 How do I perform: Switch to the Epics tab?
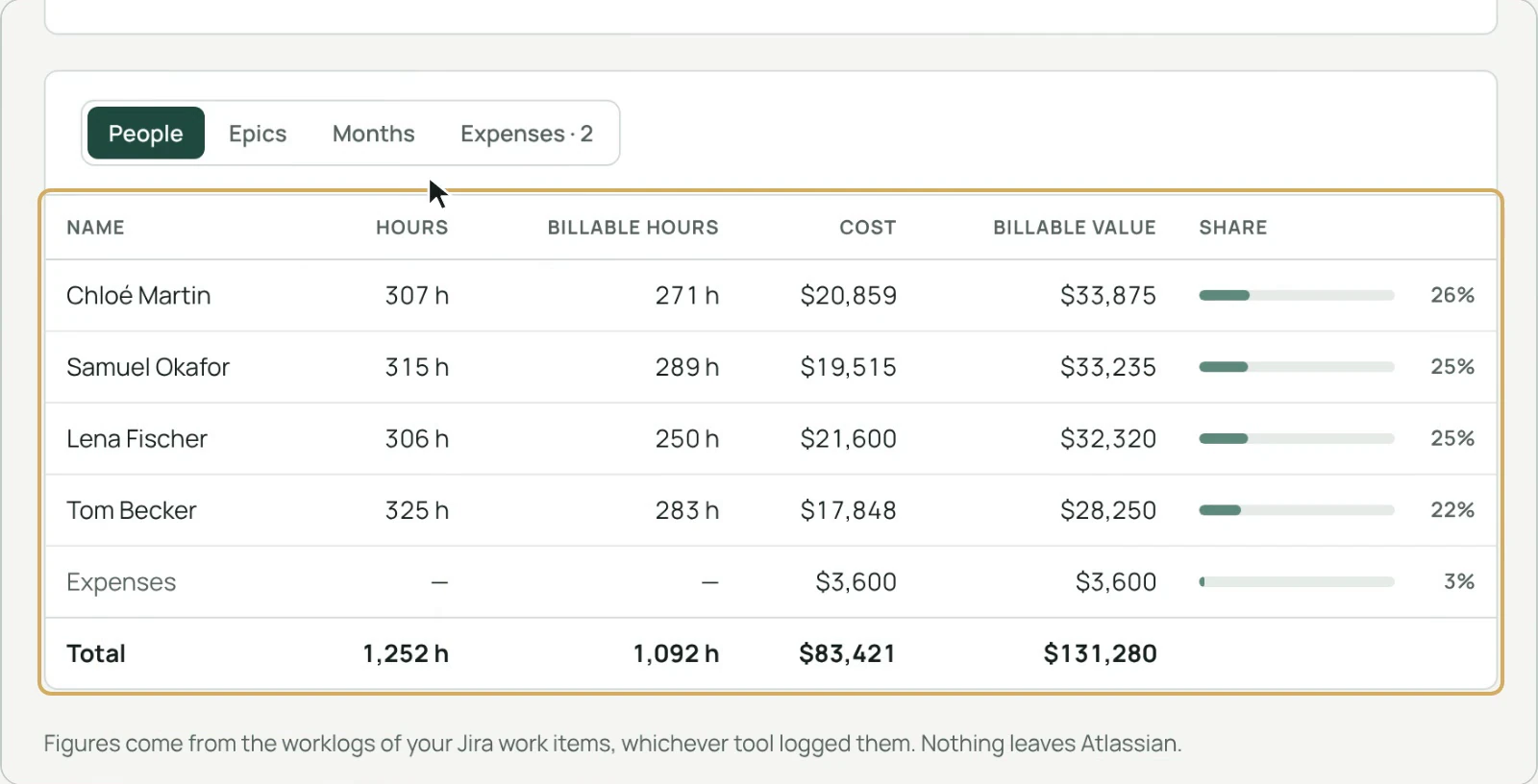coord(258,134)
